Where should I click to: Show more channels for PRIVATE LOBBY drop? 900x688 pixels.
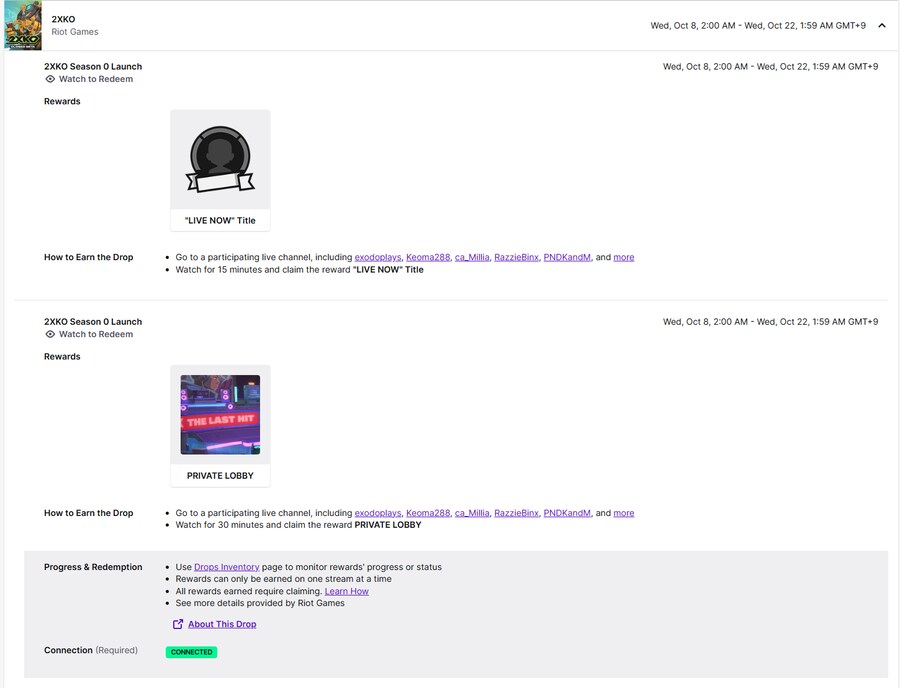tap(623, 513)
